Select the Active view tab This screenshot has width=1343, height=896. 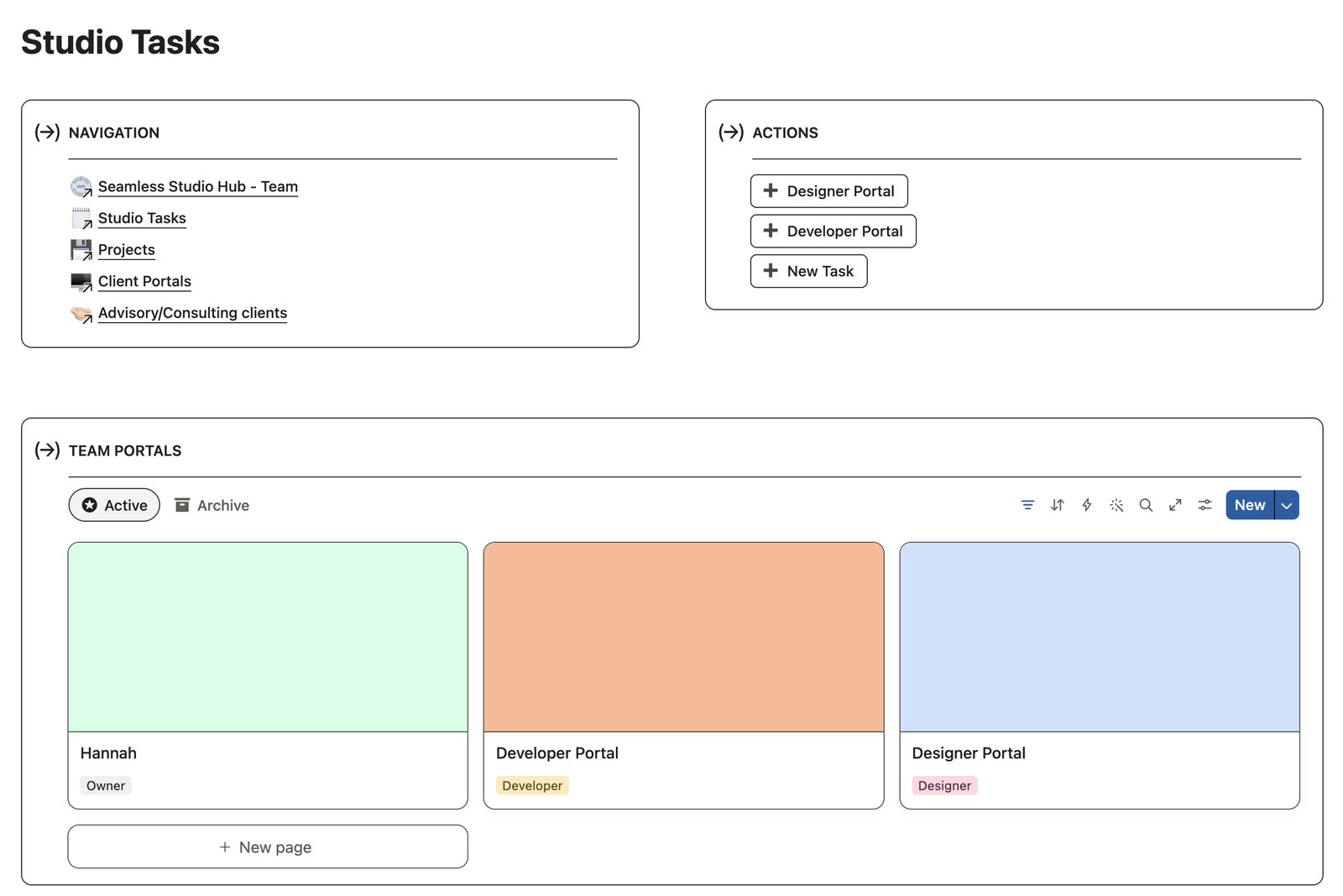pos(114,505)
